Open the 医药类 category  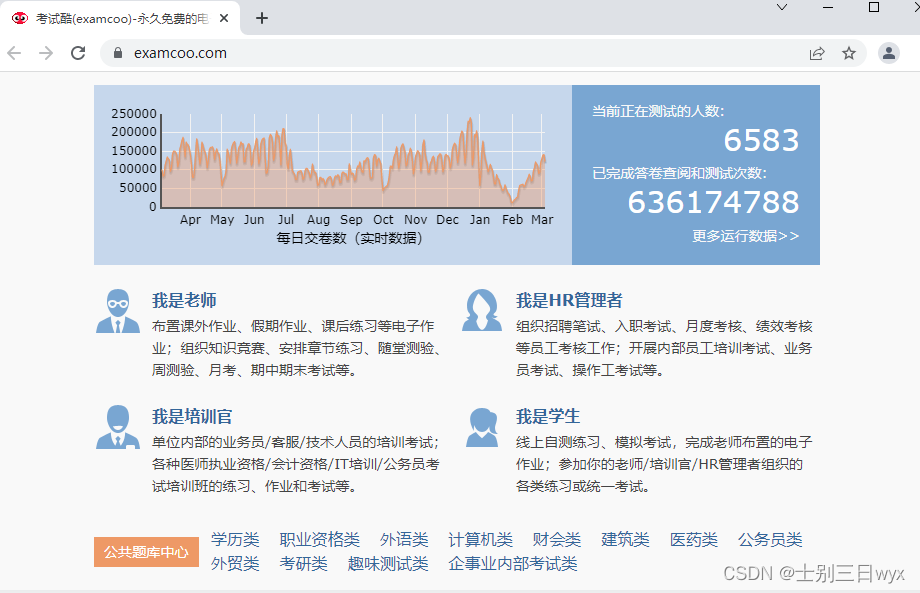694,539
